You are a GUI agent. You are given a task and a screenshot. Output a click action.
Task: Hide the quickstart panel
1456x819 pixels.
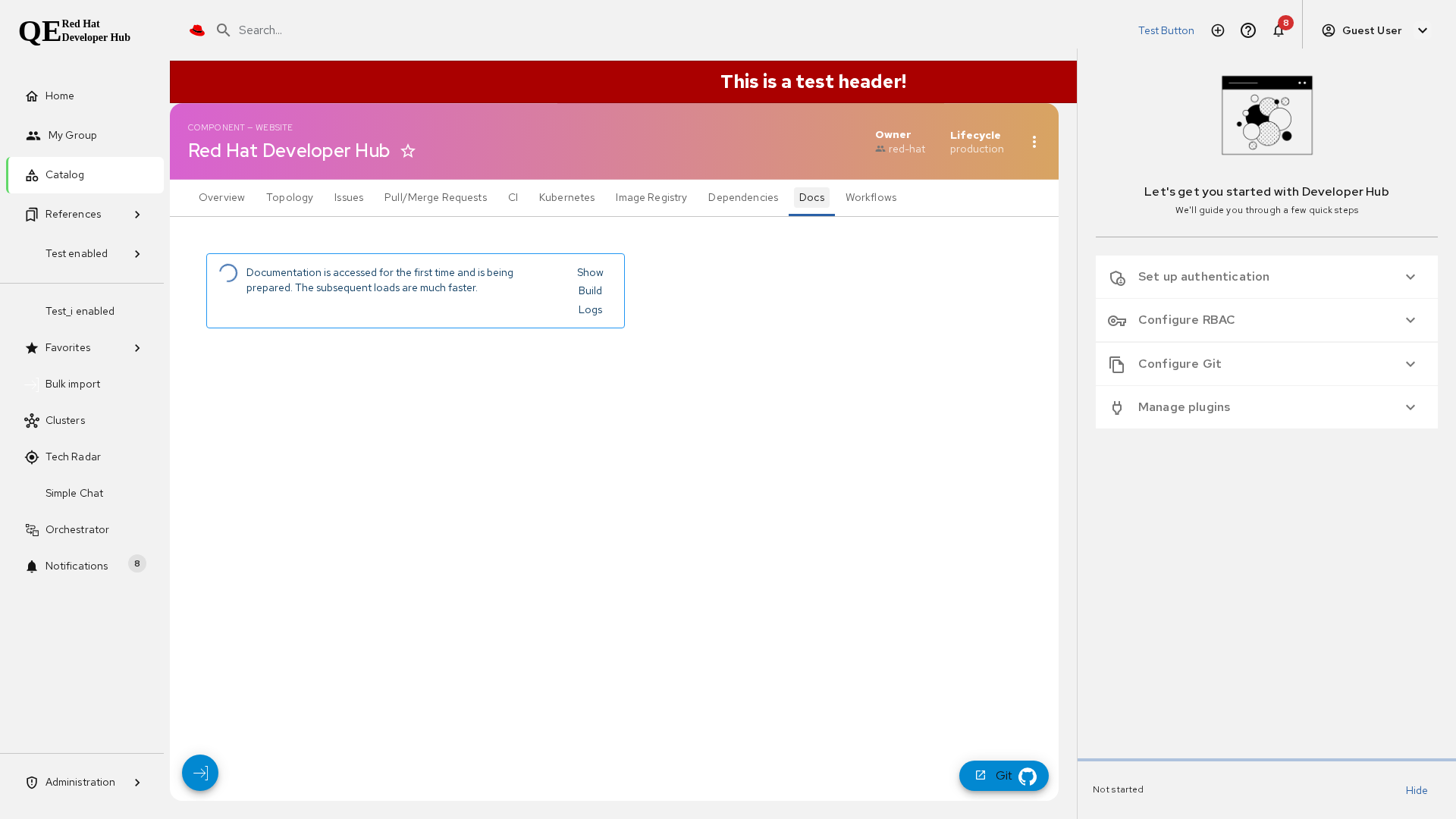point(1416,790)
